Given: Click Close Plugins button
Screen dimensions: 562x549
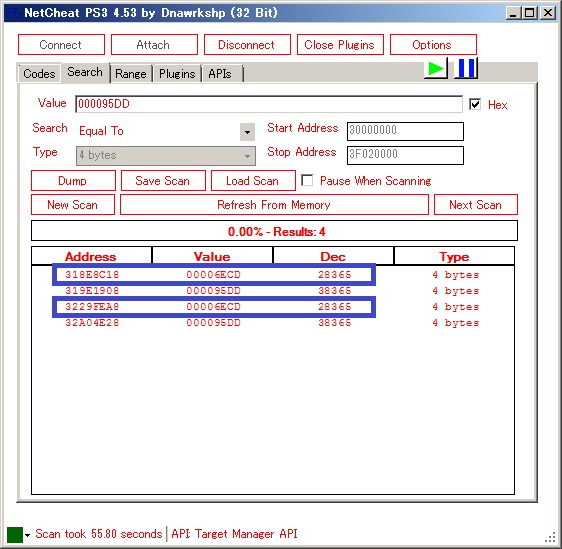Looking at the screenshot, I should click(340, 45).
